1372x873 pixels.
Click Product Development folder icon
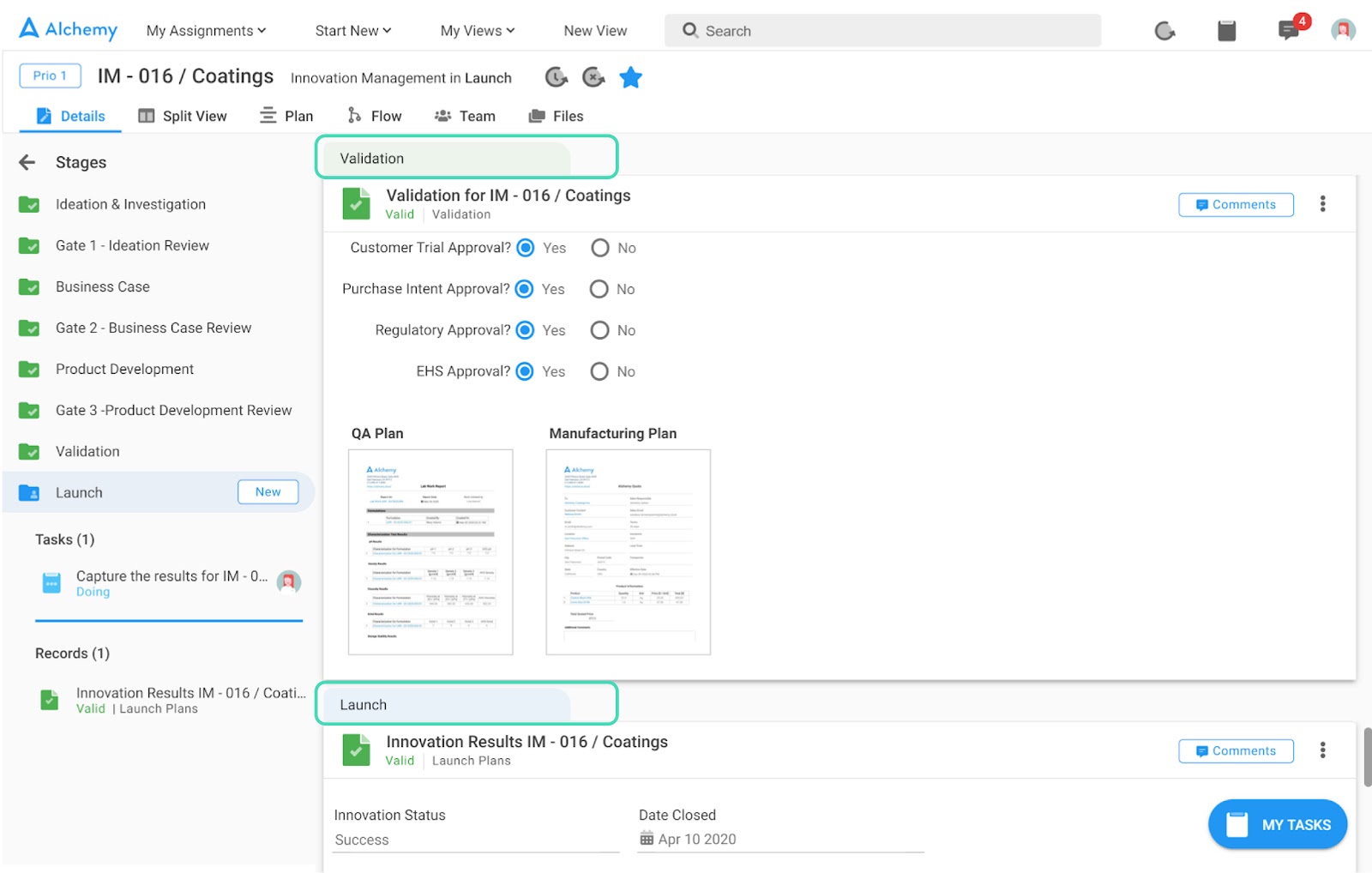(29, 369)
